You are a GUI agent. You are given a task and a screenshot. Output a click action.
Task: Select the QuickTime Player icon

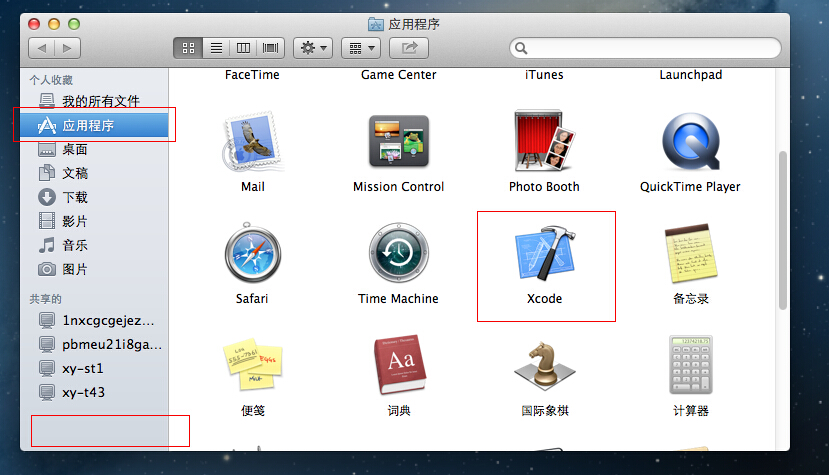coord(690,141)
